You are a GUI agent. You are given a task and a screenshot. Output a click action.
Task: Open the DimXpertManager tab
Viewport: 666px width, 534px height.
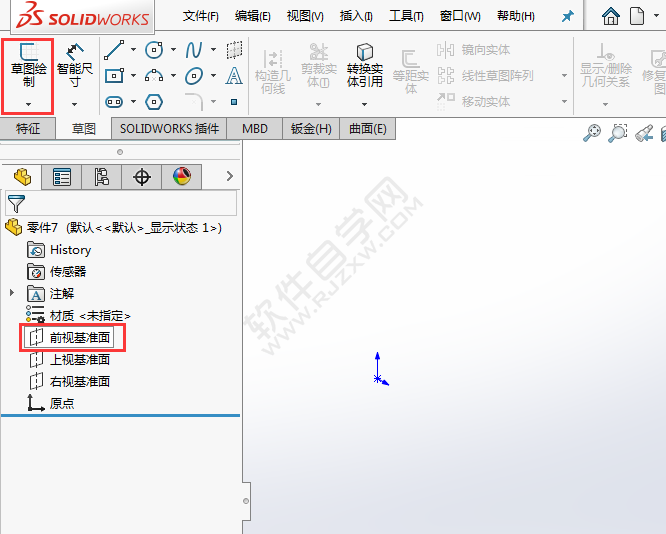142,177
